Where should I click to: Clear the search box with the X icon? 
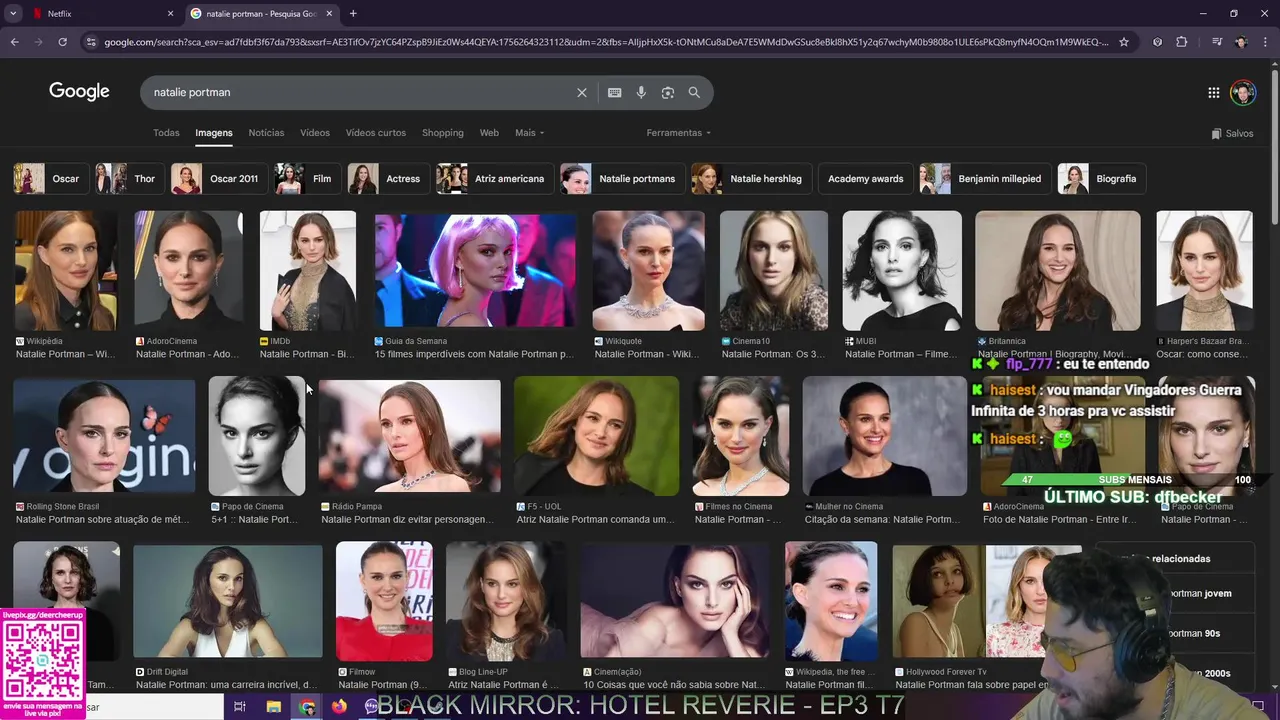coord(582,92)
